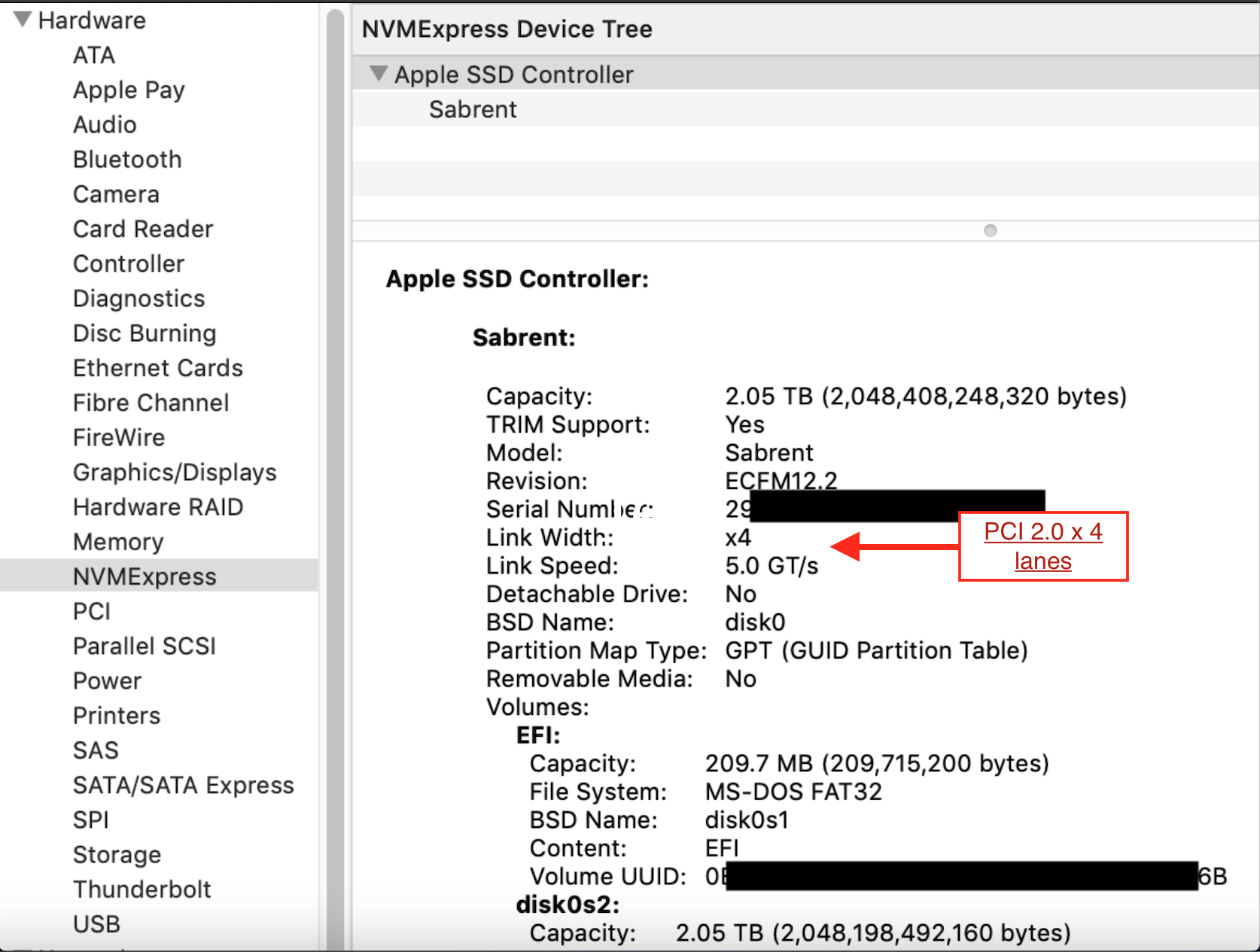Click the bold Sabrent: detail heading
Image resolution: width=1260 pixels, height=952 pixels.
[524, 337]
